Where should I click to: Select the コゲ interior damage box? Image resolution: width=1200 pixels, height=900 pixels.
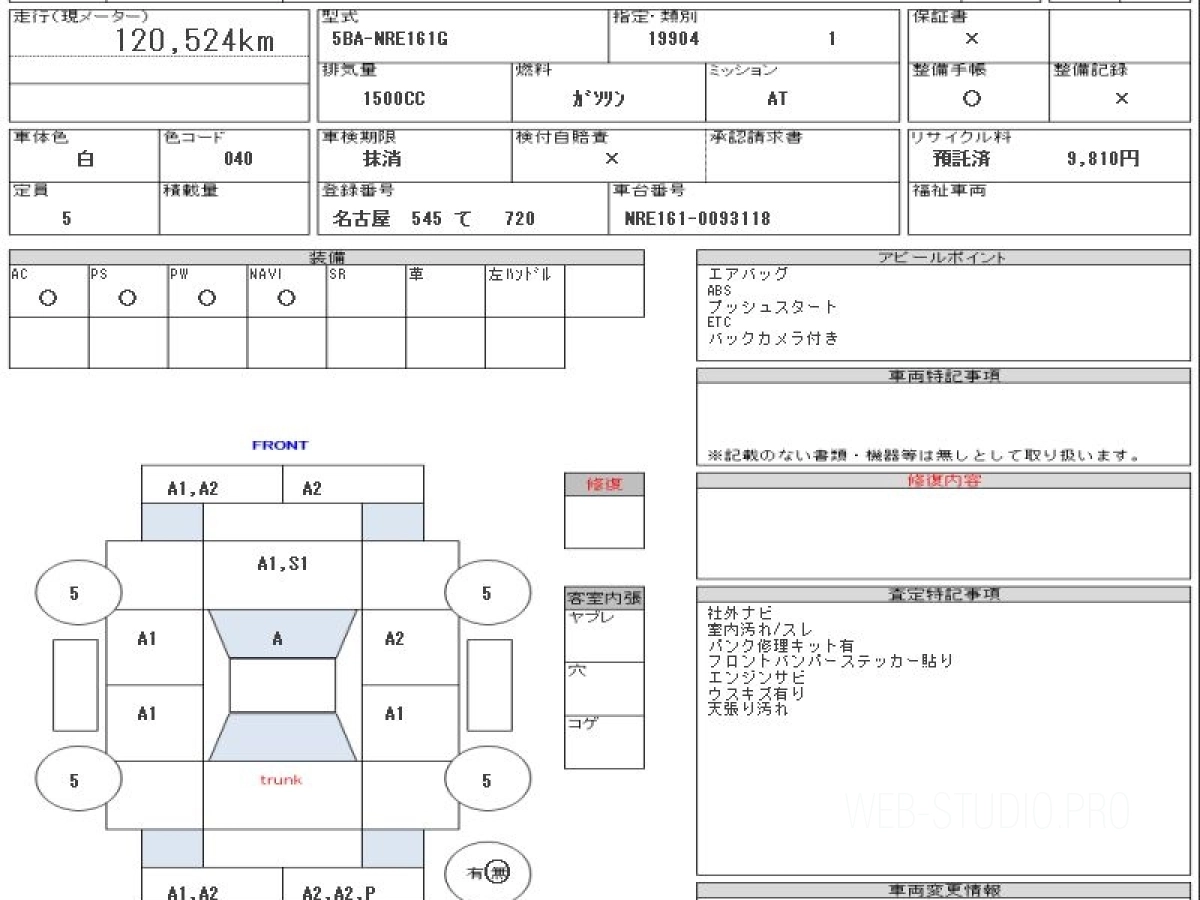coord(604,742)
